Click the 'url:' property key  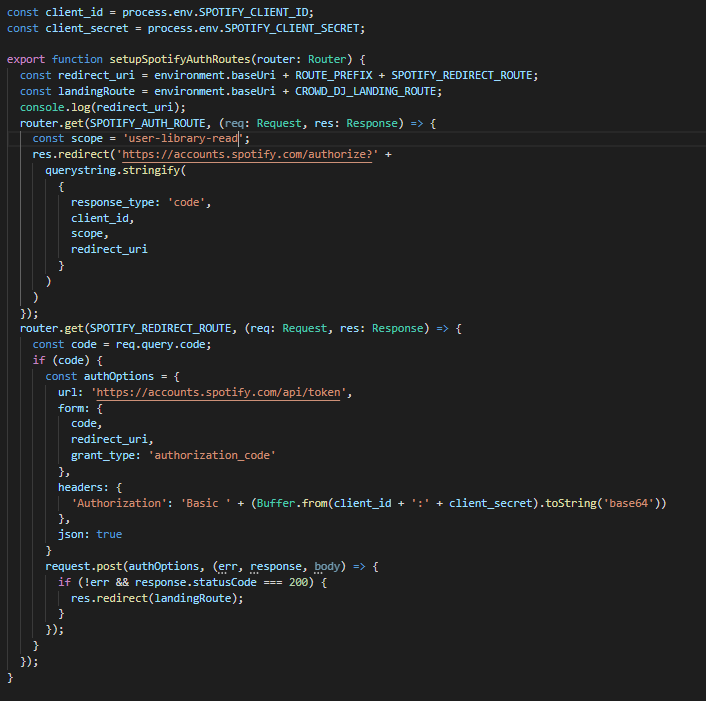[x=71, y=393]
